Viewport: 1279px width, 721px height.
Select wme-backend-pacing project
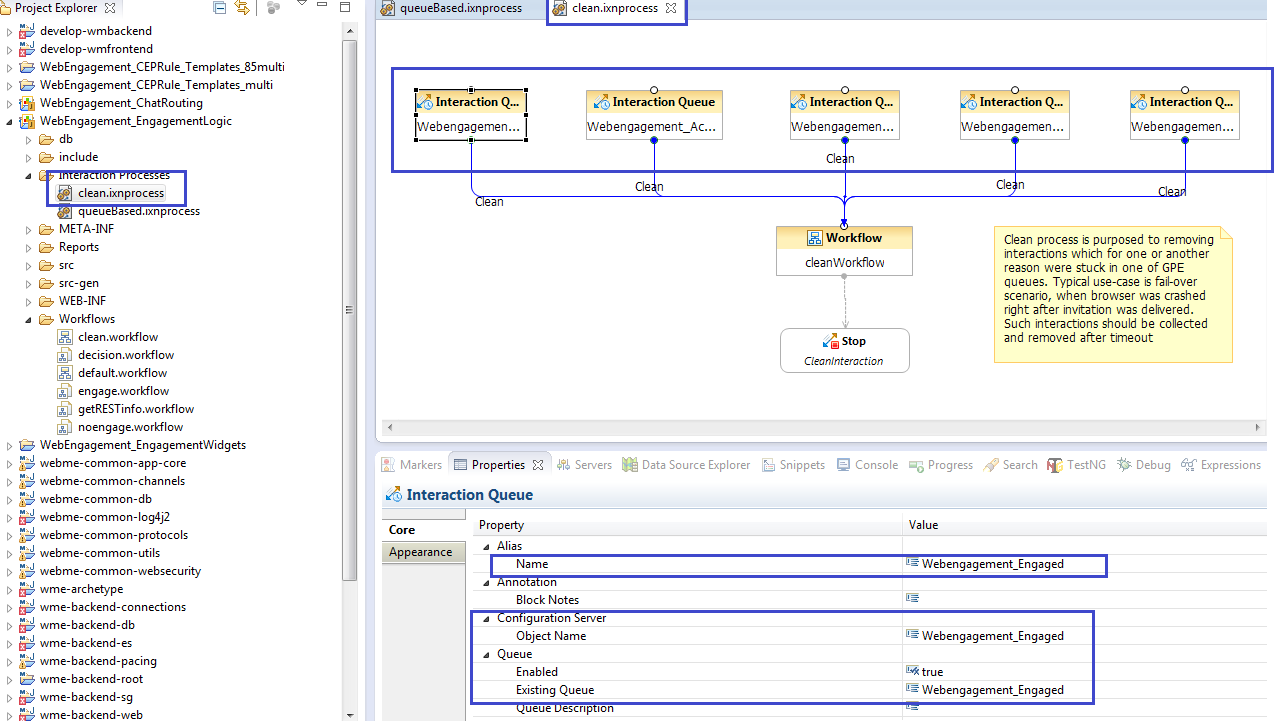pyautogui.click(x=98, y=661)
